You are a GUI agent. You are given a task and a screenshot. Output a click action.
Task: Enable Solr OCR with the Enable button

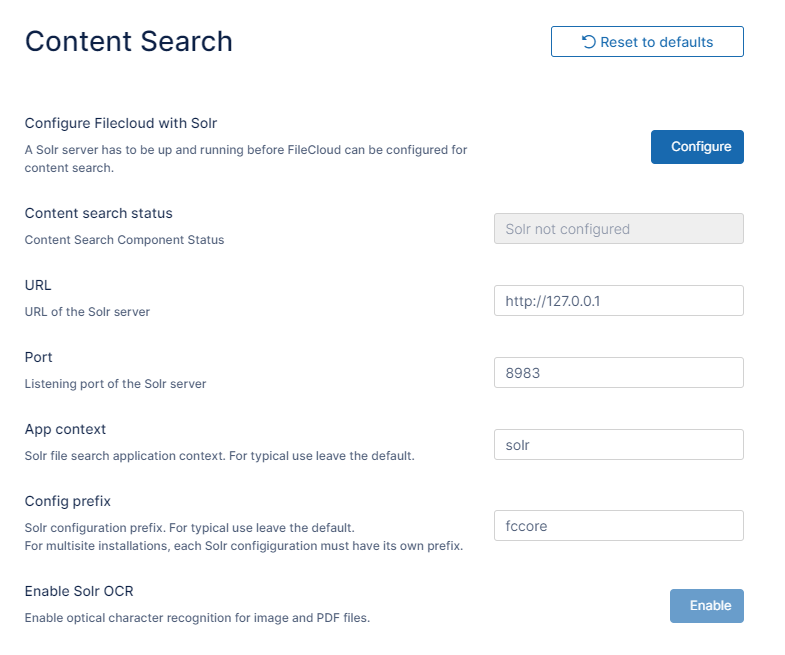pos(706,606)
